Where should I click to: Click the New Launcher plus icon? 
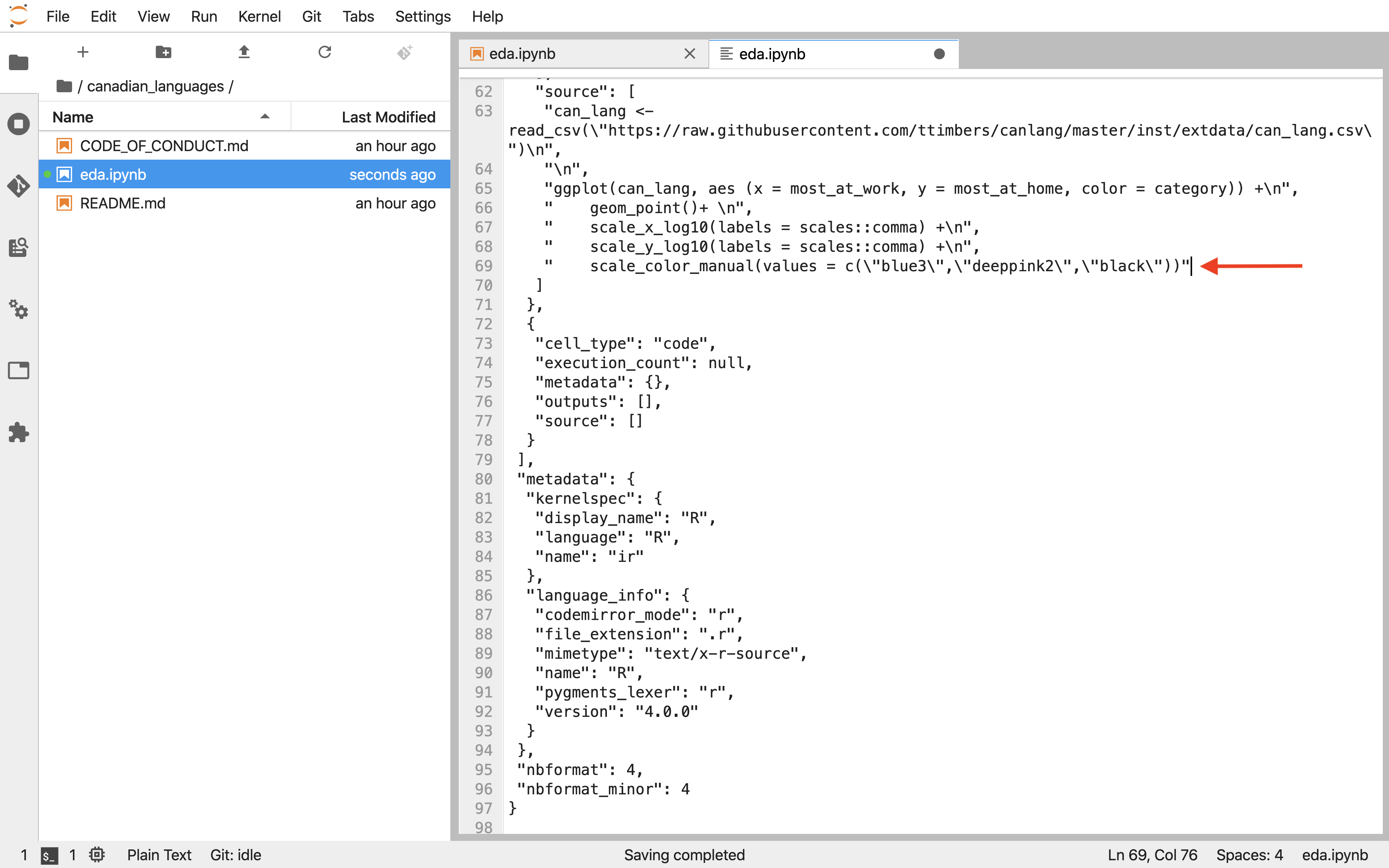(83, 52)
